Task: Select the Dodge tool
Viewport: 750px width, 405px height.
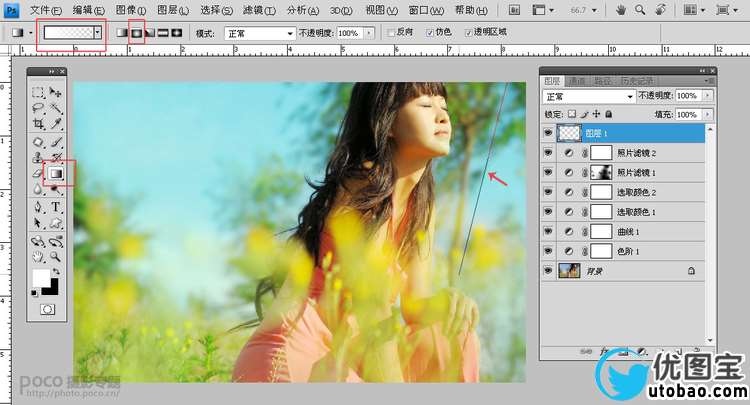Action: click(56, 190)
